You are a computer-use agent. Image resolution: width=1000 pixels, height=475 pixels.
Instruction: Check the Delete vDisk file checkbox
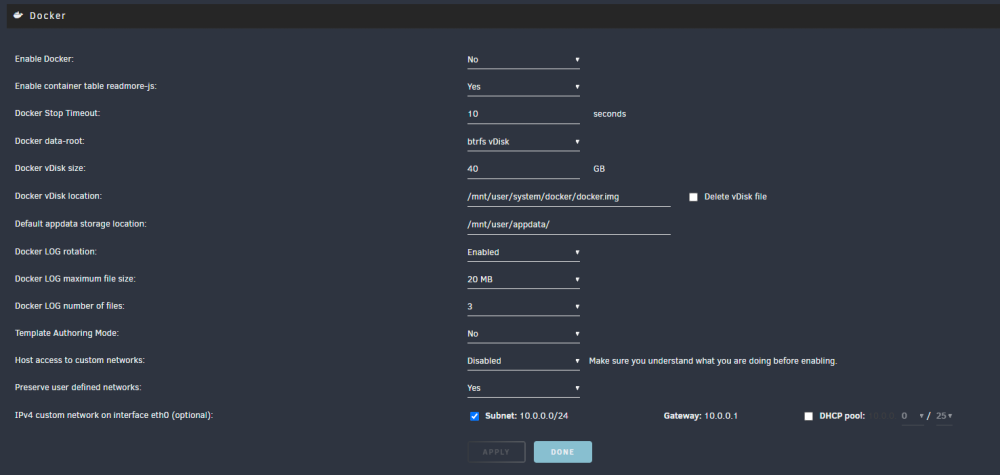(x=693, y=197)
